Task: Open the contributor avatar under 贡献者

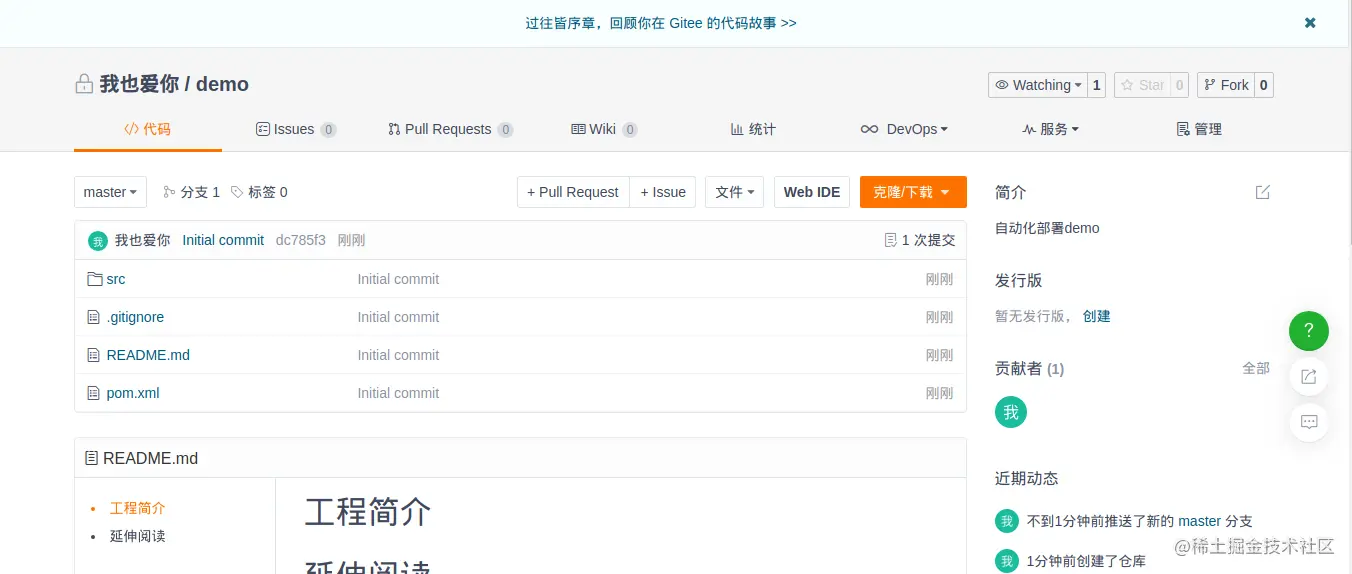Action: (1011, 412)
